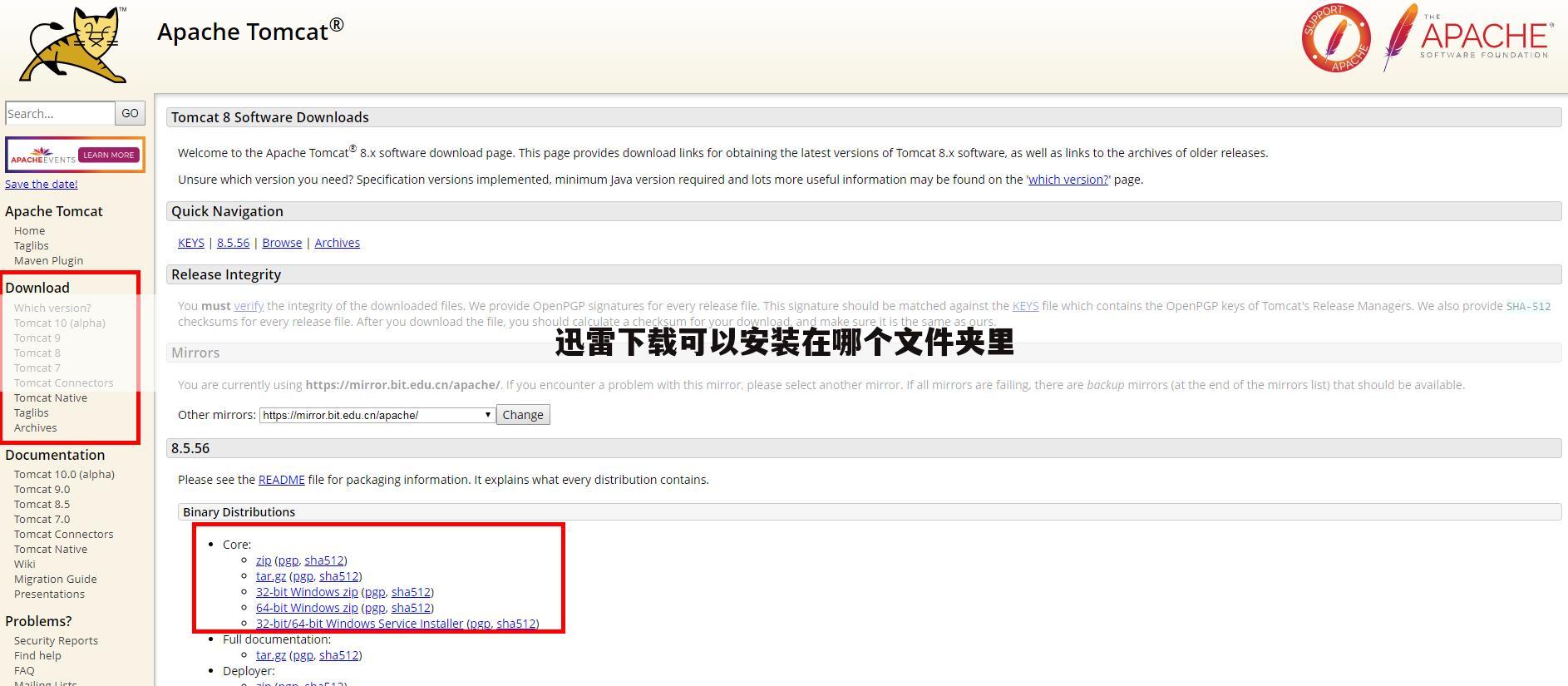Download the 64-bit Windows zip
Image resolution: width=1568 pixels, height=686 pixels.
(x=307, y=608)
